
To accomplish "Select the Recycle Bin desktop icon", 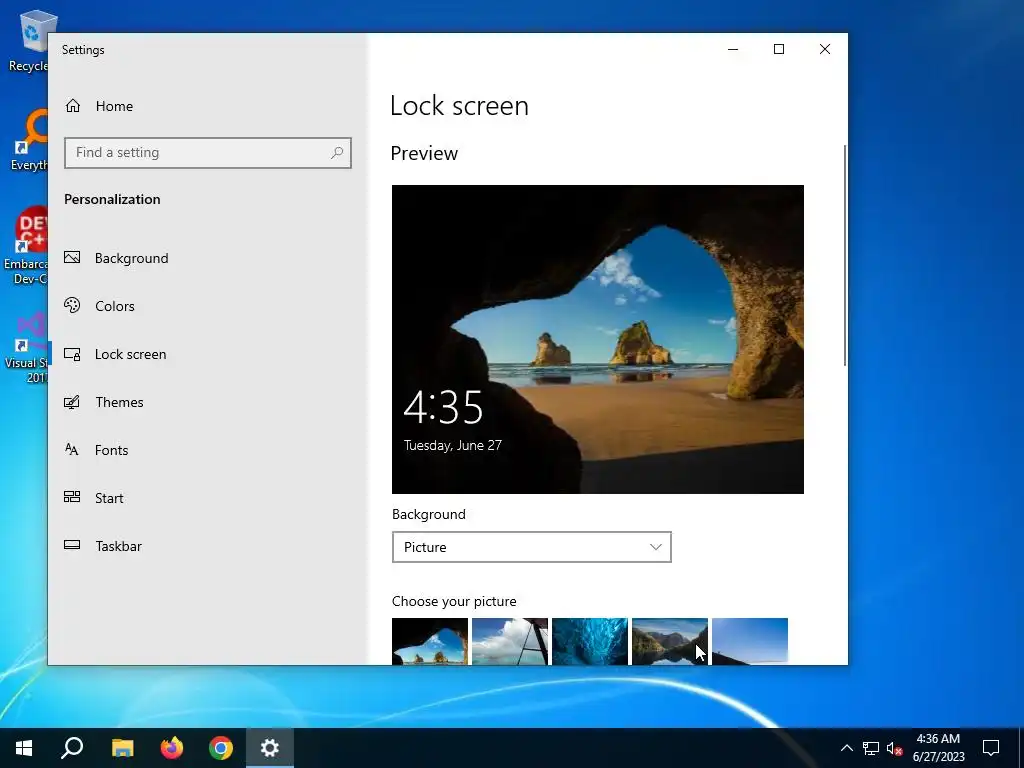I will (x=29, y=42).
